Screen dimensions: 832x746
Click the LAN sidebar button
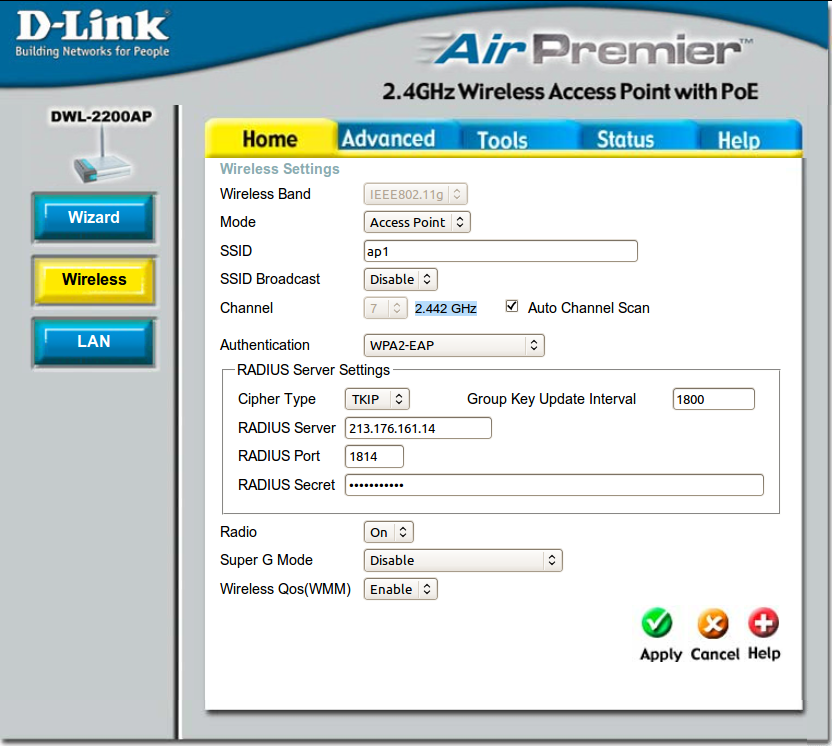click(94, 342)
